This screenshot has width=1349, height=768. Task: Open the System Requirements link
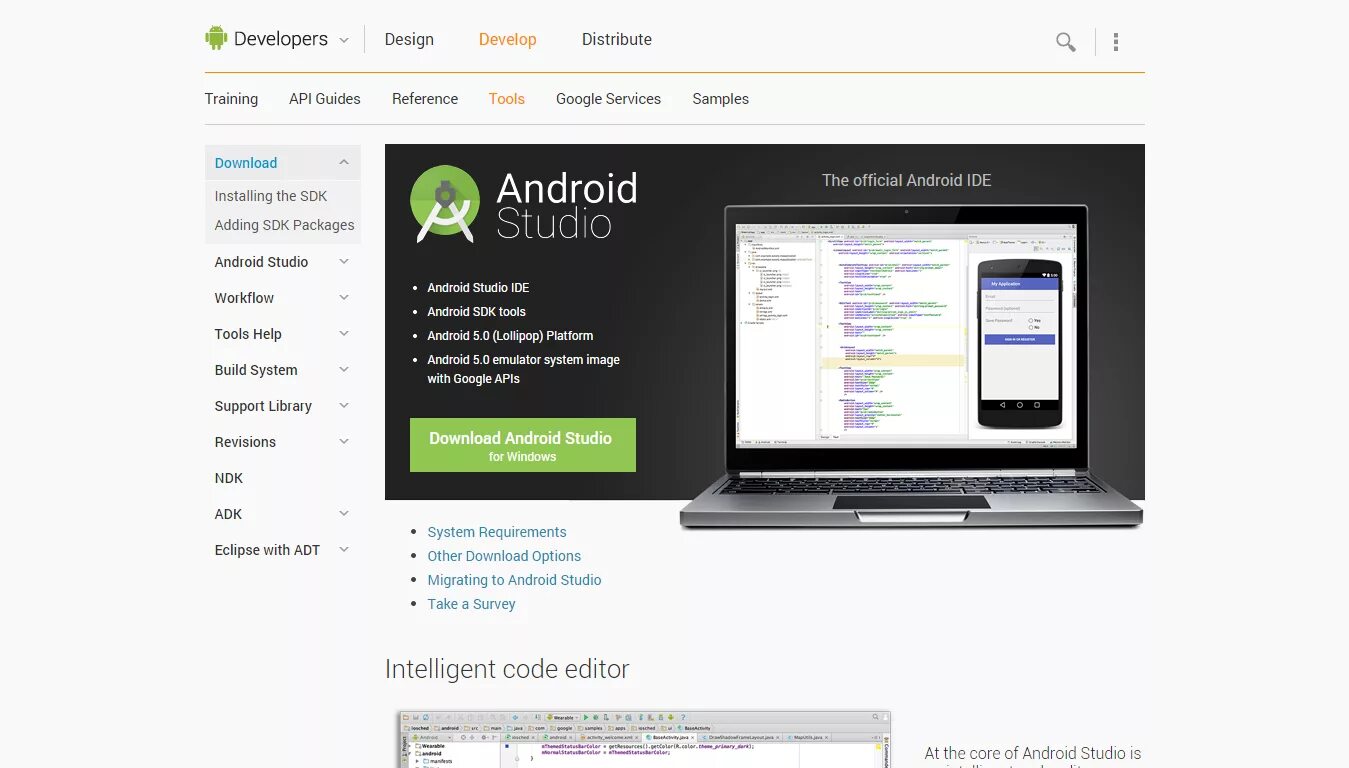pos(497,532)
